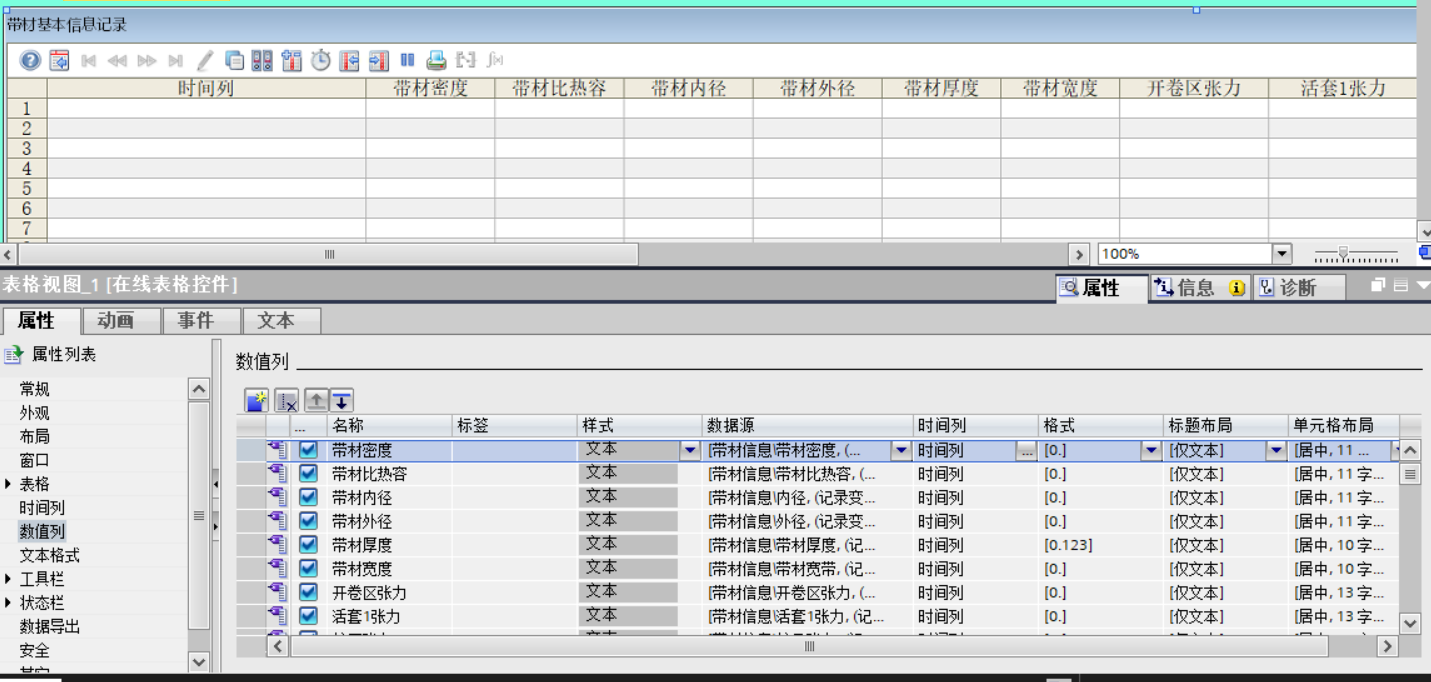Select 数据导出 in property list
The width and height of the screenshot is (1431, 682).
coord(50,626)
